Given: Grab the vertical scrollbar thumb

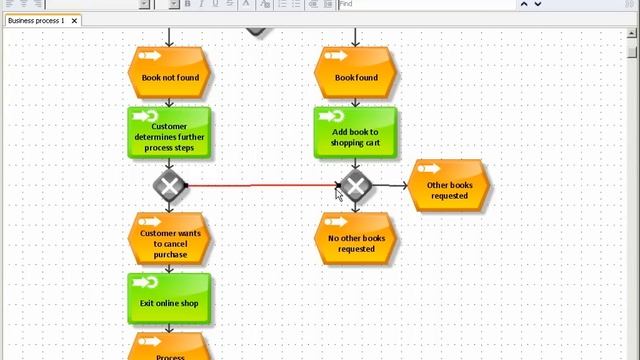Looking at the screenshot, I should tap(632, 52).
